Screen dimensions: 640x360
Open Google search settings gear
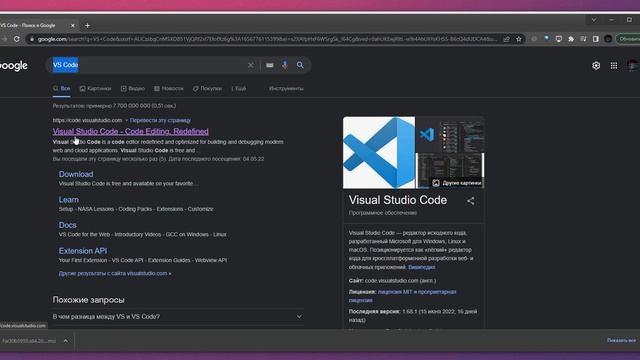coord(596,65)
